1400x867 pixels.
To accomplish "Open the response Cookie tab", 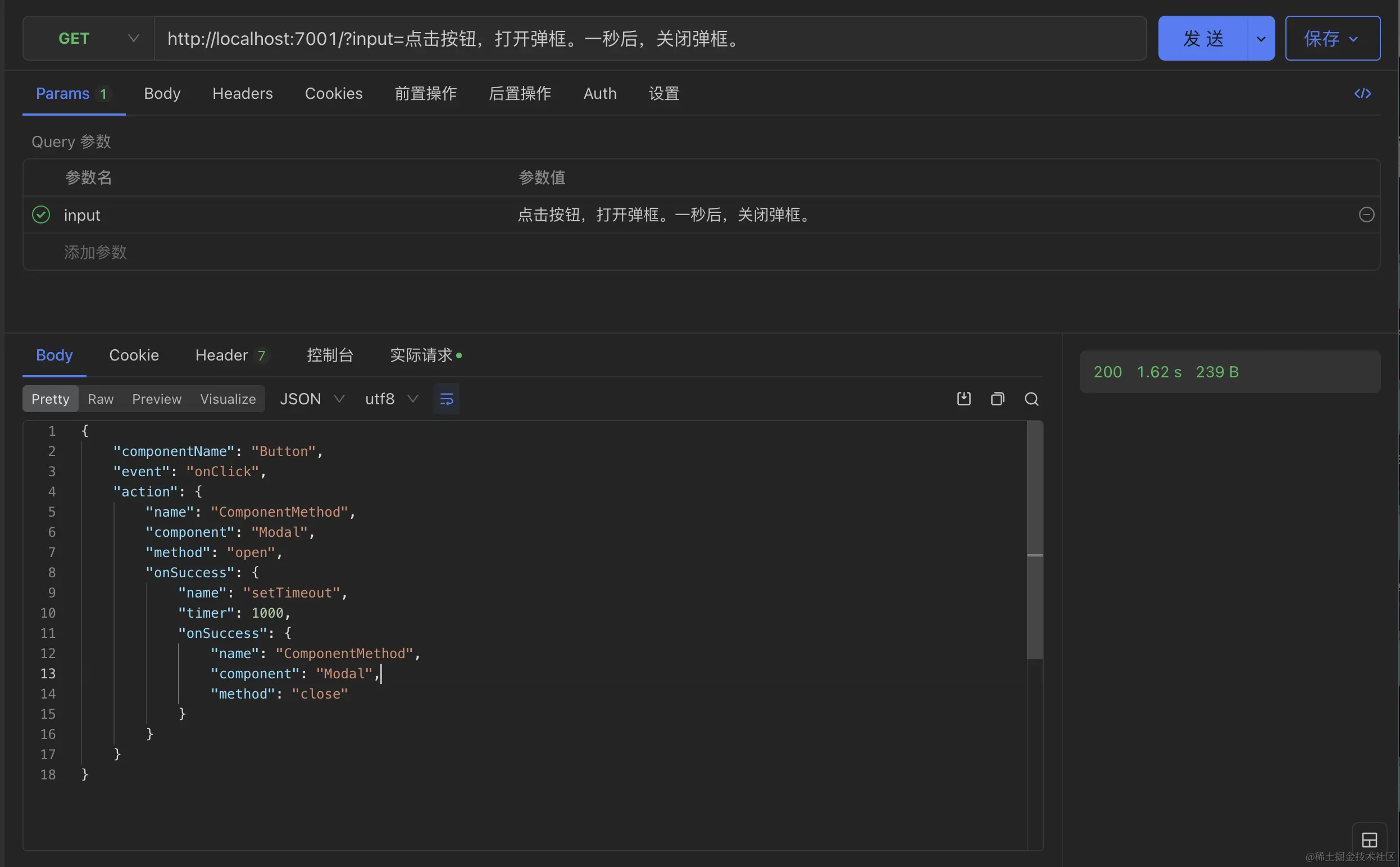I will tap(134, 355).
